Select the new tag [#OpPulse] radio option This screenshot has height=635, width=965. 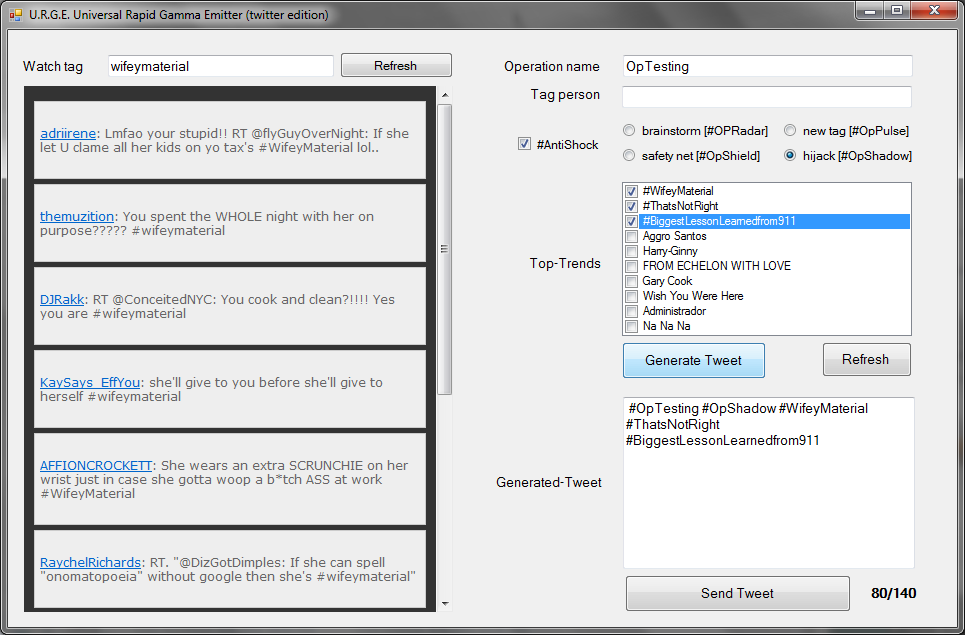click(x=790, y=130)
